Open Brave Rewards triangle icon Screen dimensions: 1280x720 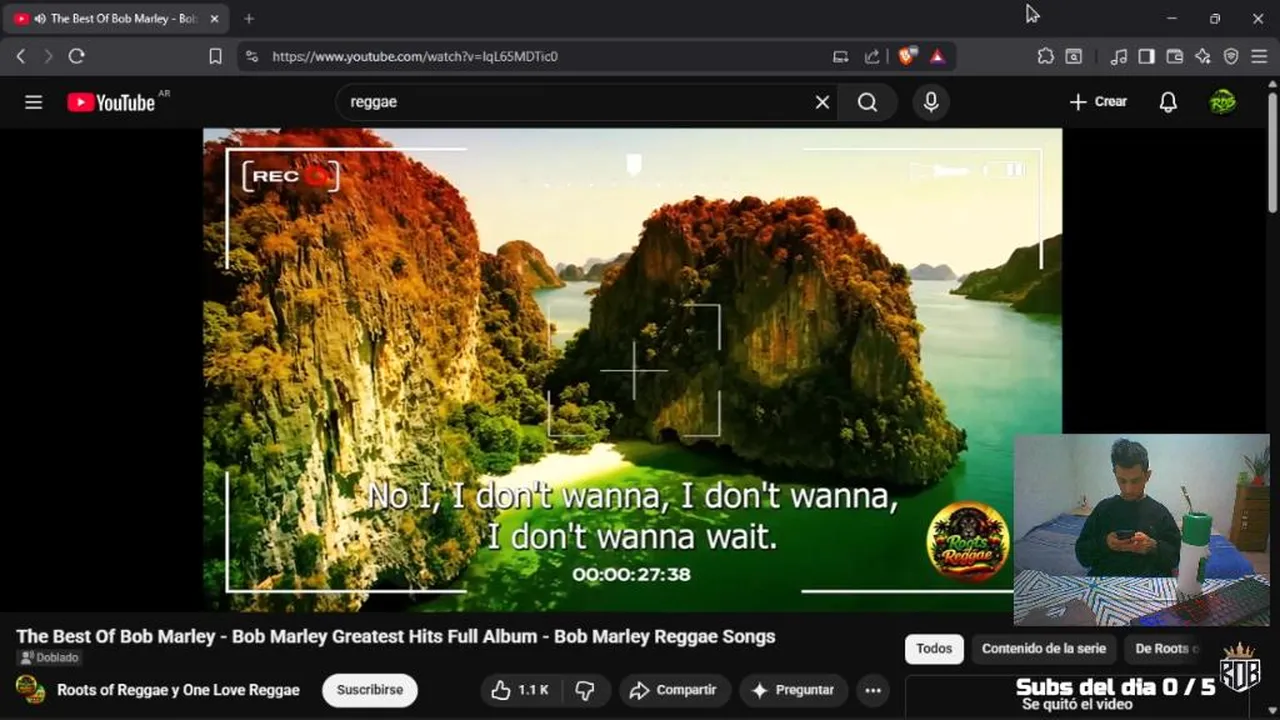(937, 56)
